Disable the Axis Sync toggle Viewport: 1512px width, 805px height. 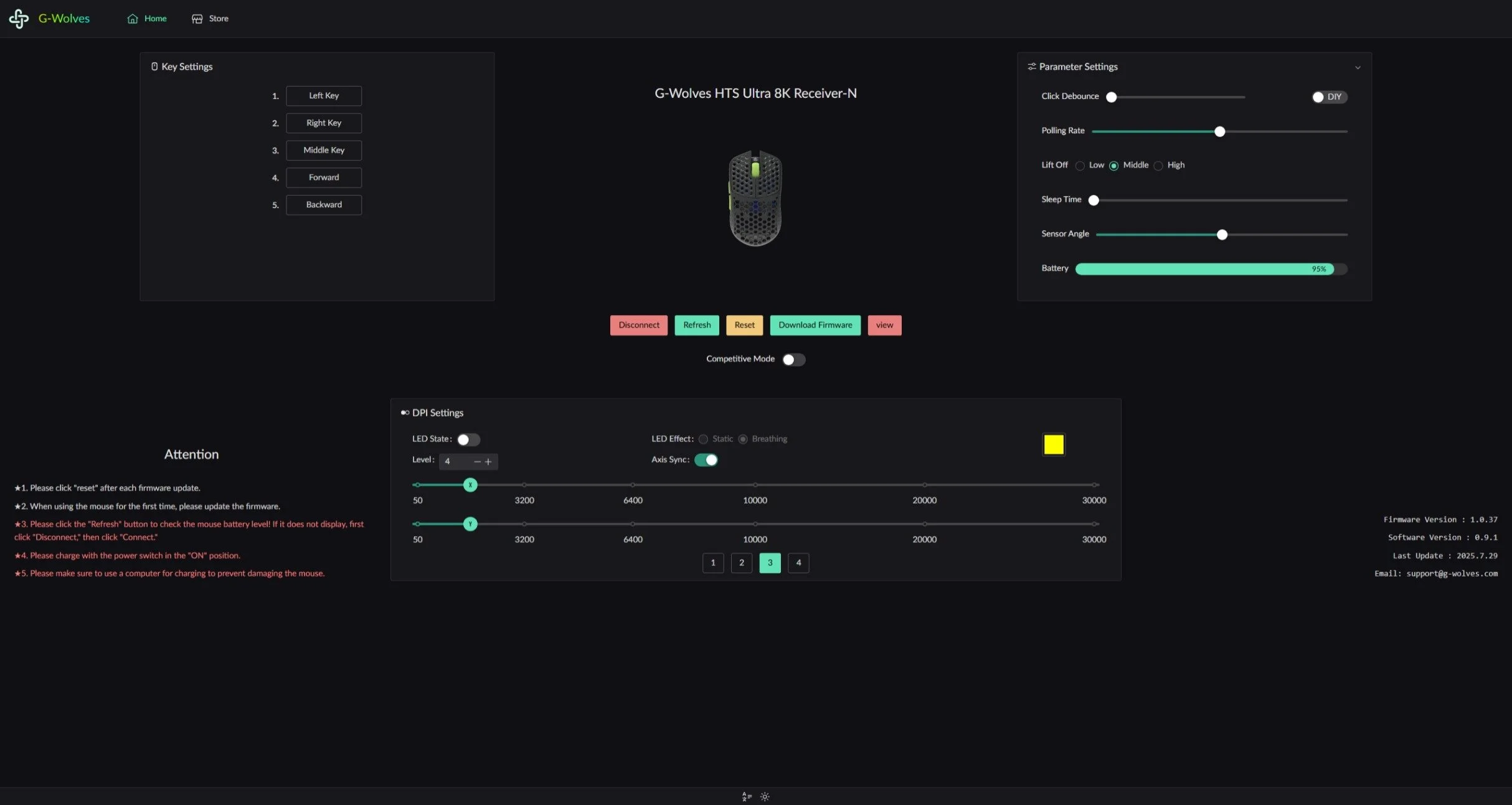706,460
